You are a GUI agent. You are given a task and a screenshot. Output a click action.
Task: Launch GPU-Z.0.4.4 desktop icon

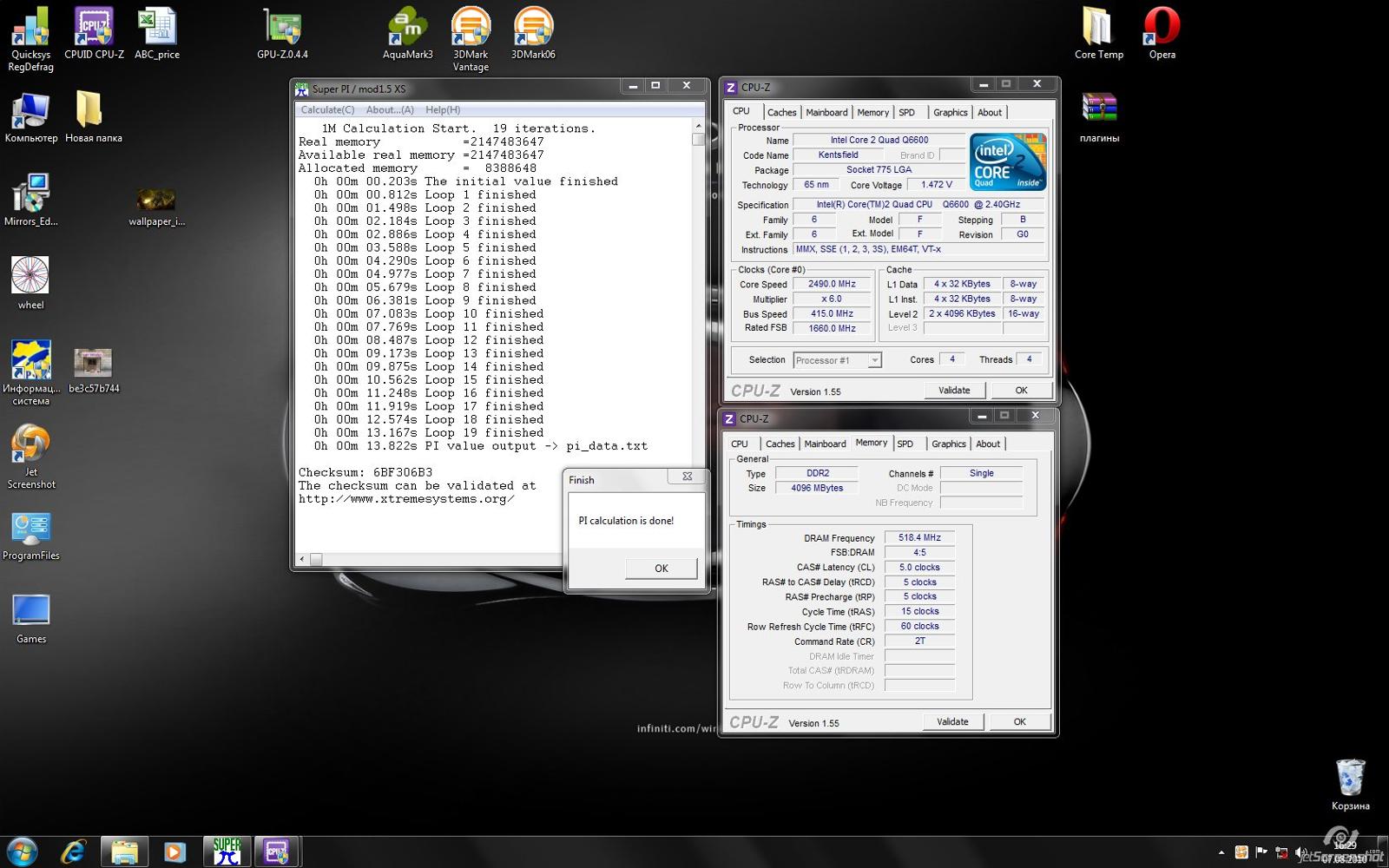pos(282,33)
